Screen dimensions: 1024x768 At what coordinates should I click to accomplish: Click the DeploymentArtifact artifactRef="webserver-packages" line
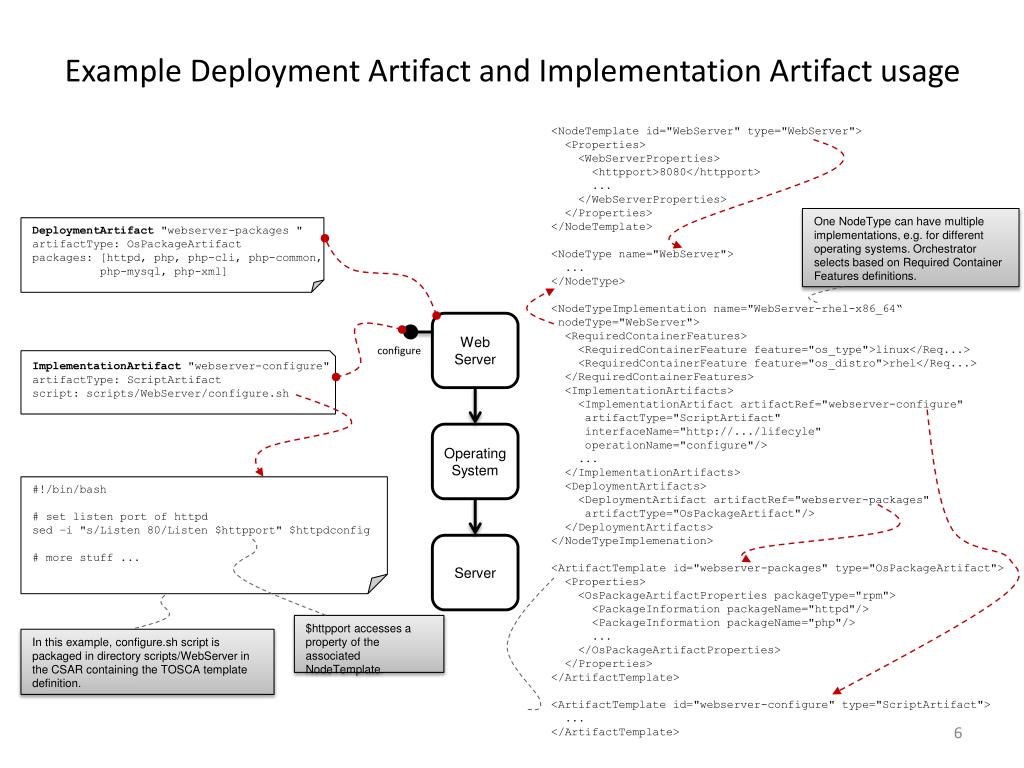tap(754, 500)
